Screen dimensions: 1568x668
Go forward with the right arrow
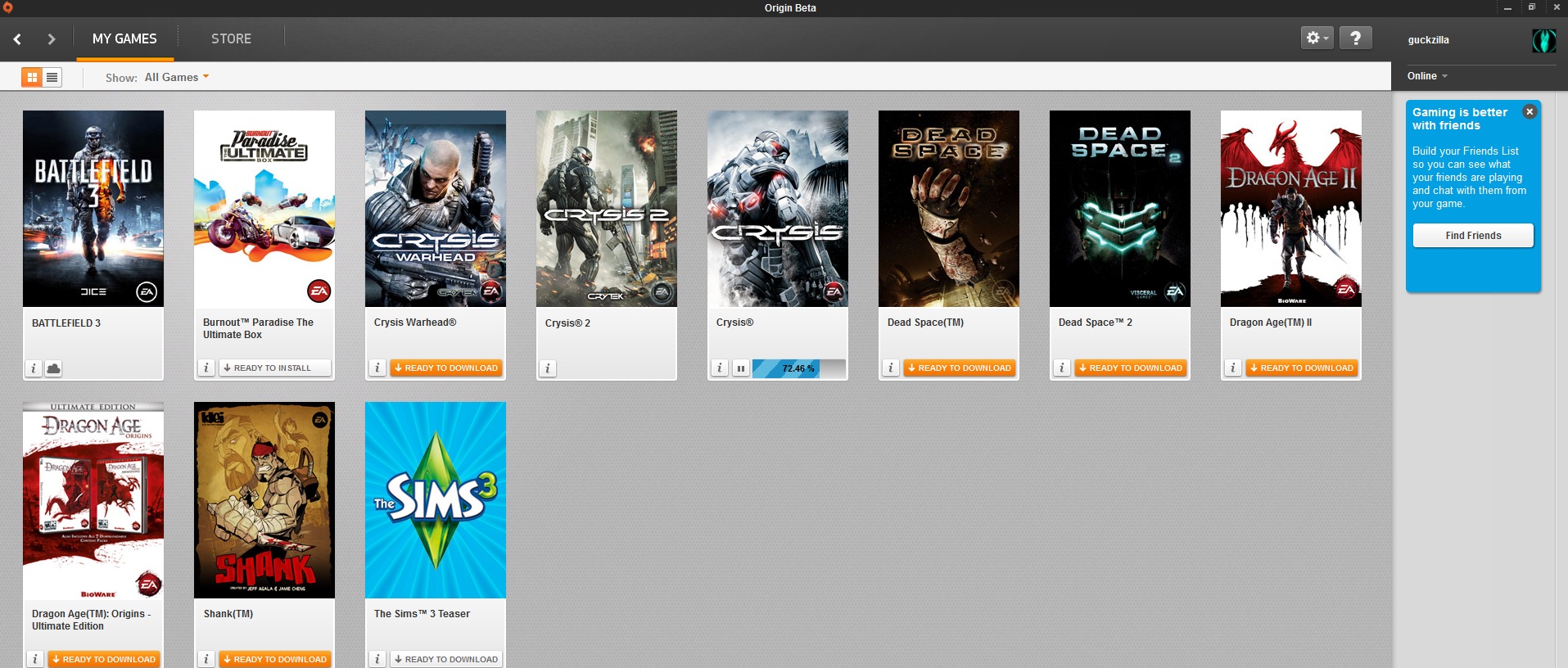tap(52, 38)
